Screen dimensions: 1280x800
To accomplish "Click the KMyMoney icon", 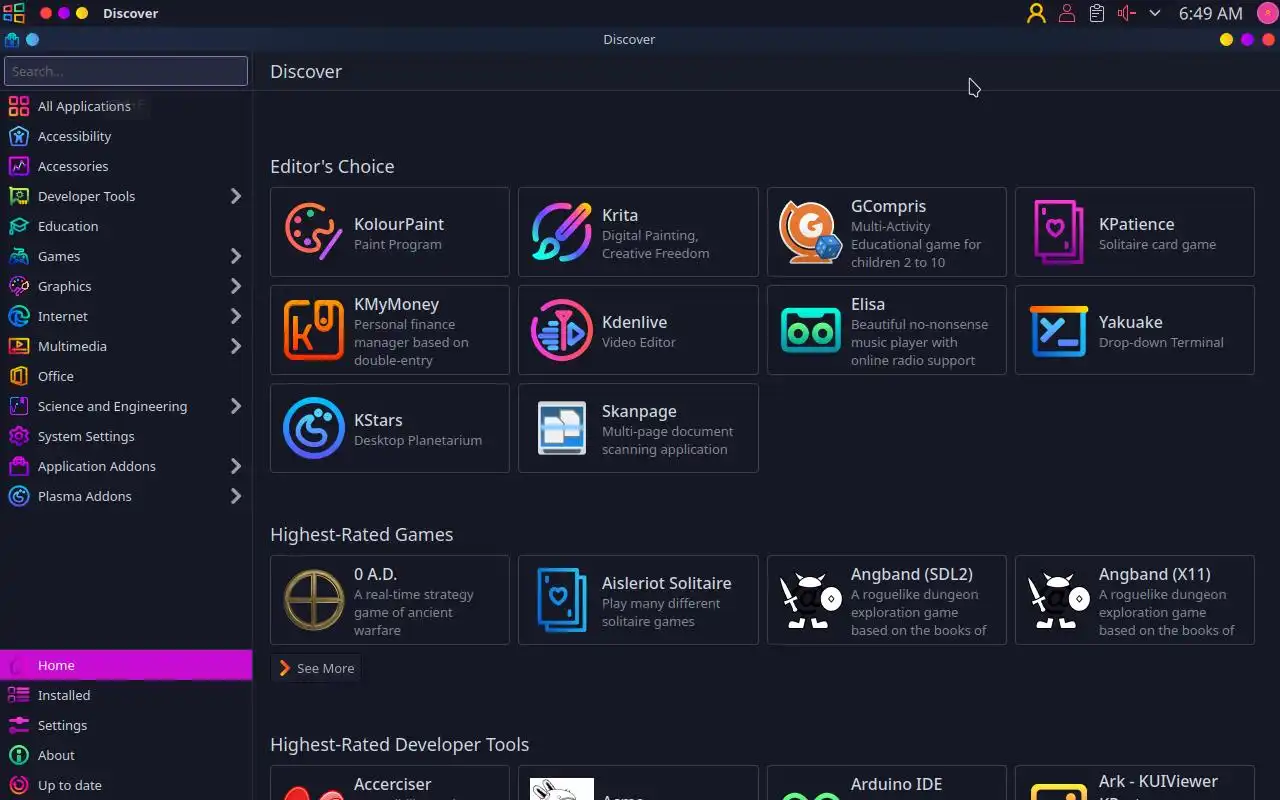I will 314,330.
